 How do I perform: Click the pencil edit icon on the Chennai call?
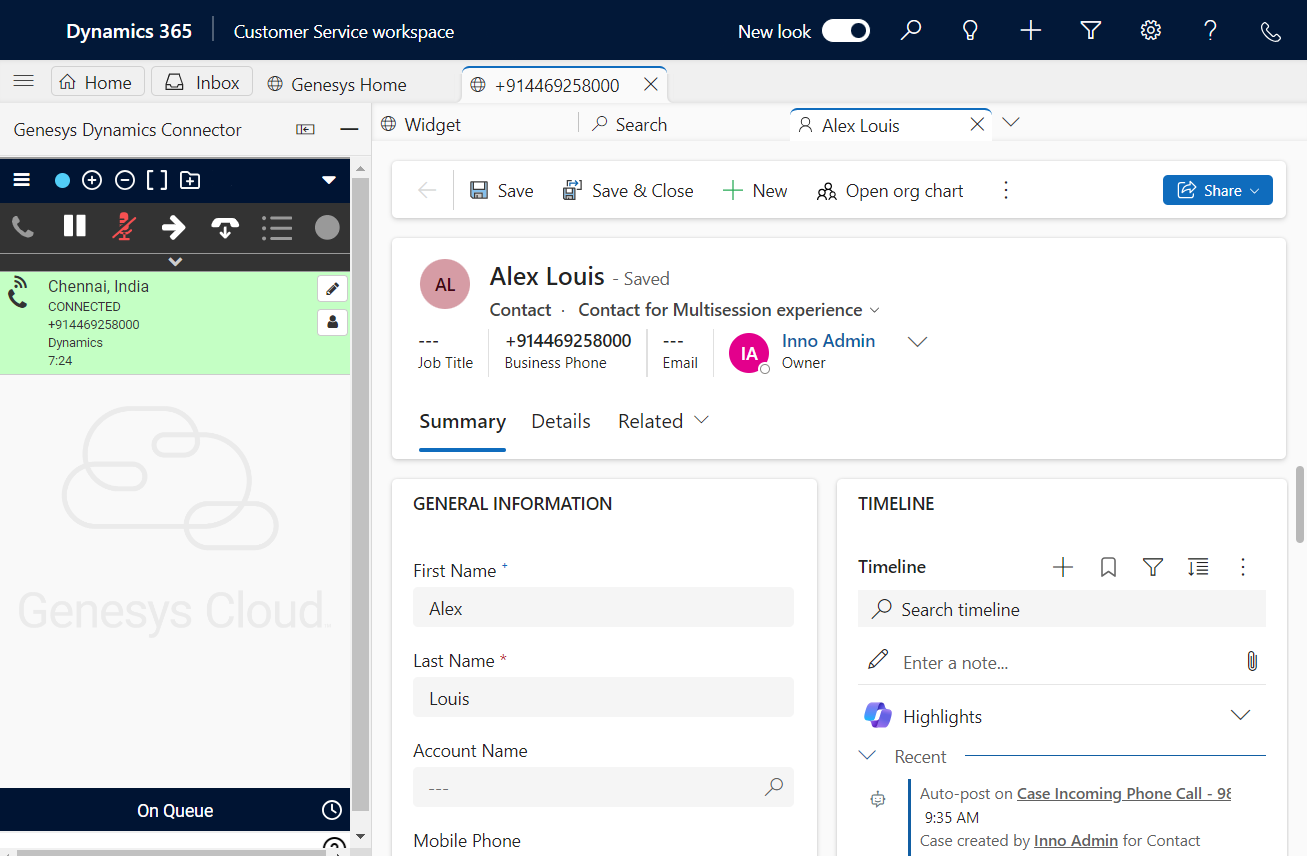coord(332,288)
